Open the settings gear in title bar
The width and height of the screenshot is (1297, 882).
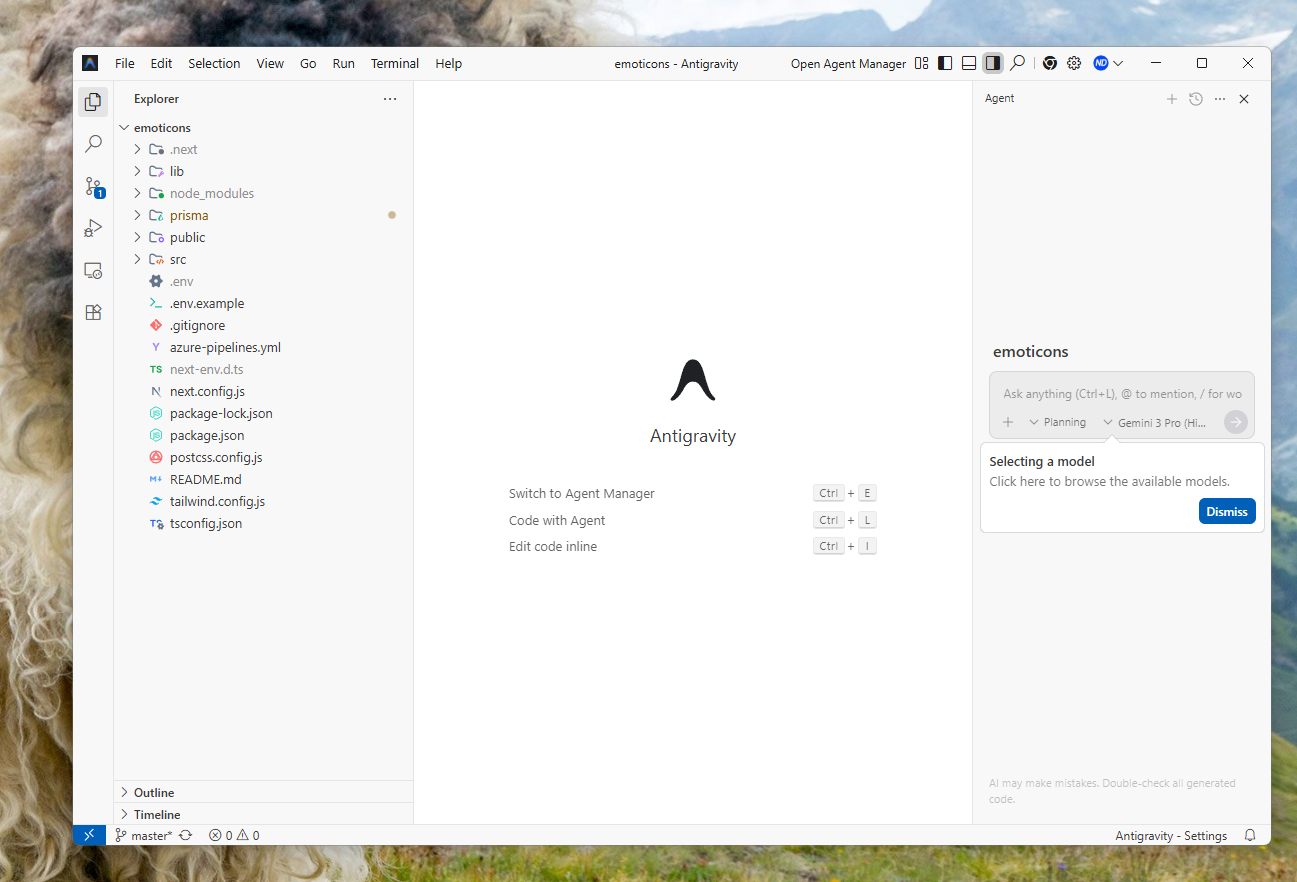pos(1074,63)
